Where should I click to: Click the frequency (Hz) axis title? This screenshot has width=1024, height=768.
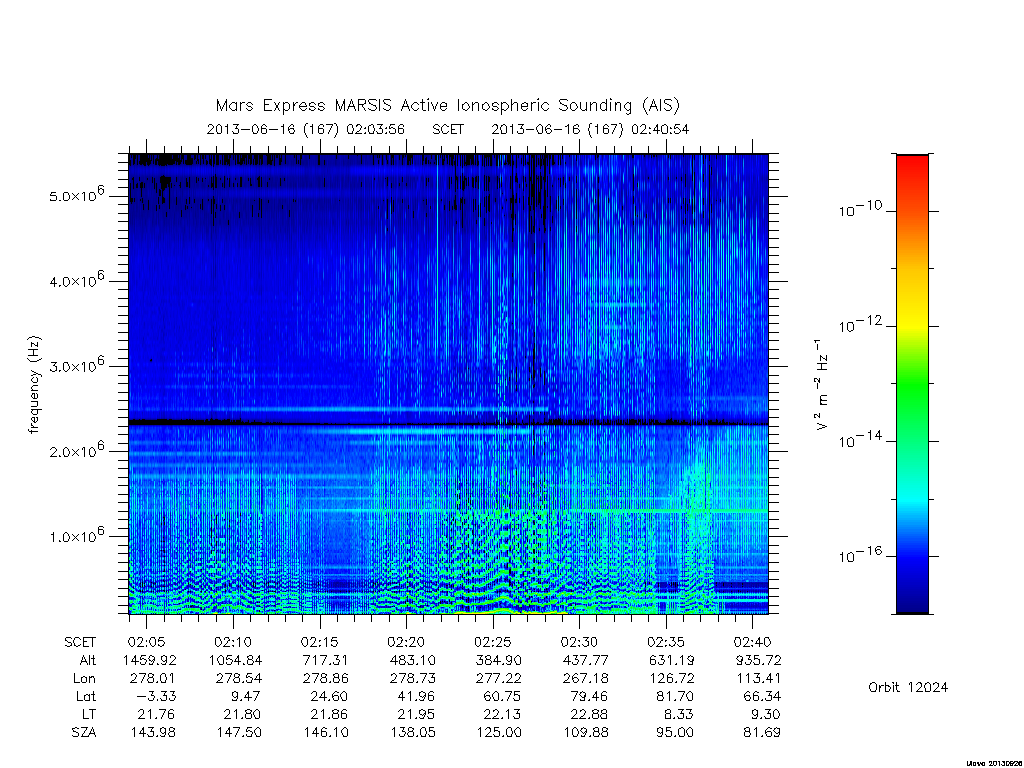click(x=34, y=385)
